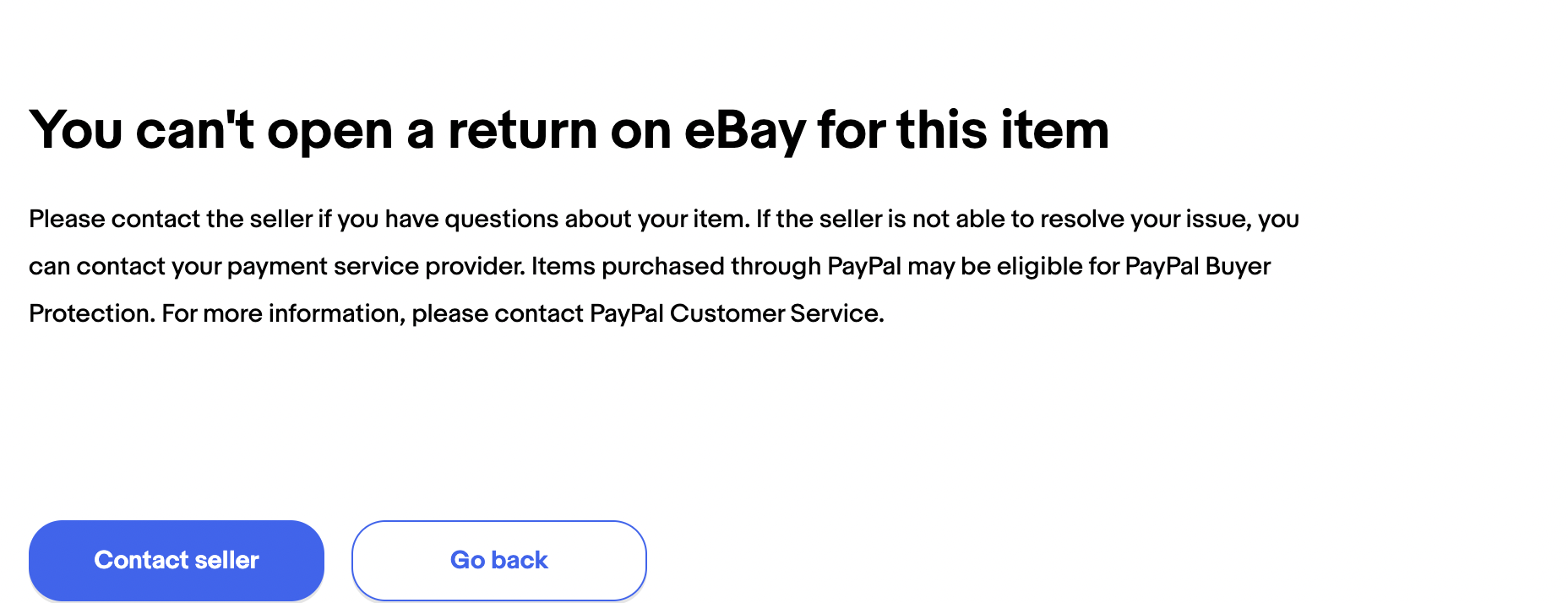This screenshot has height=603, width=1568.
Task: Click "this item" at the heading end
Action: (1003, 131)
